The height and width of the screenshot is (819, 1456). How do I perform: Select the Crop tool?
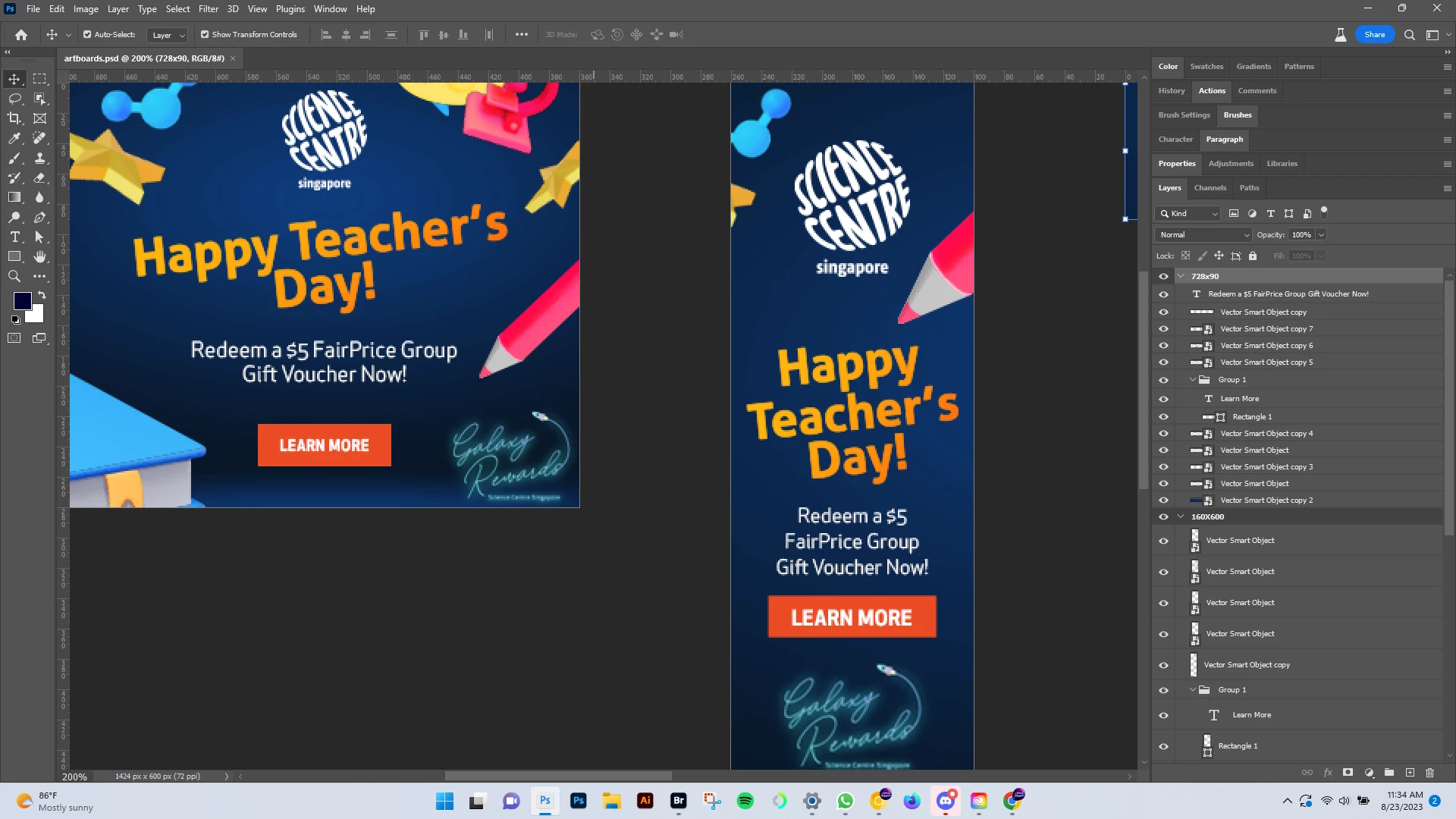point(14,118)
